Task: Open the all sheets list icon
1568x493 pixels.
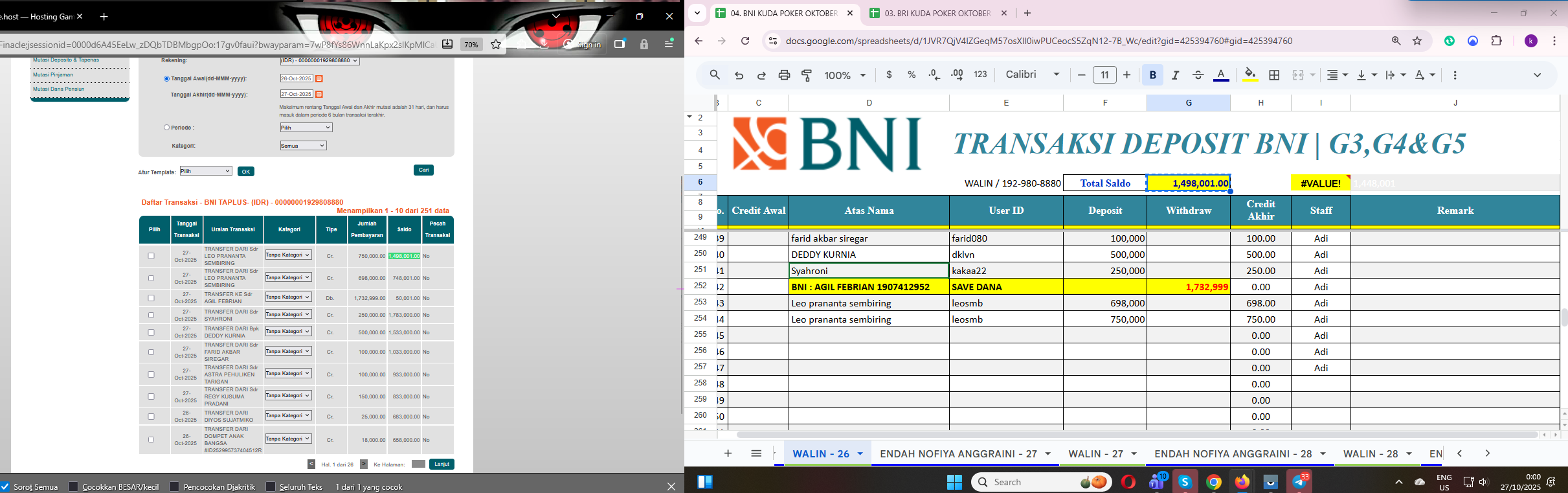Action: pos(756,453)
